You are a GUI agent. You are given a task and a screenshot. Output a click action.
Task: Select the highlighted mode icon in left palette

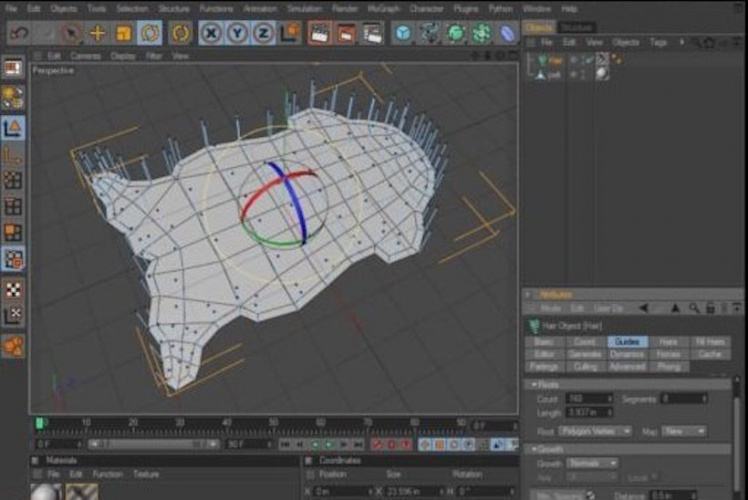tap(13, 259)
